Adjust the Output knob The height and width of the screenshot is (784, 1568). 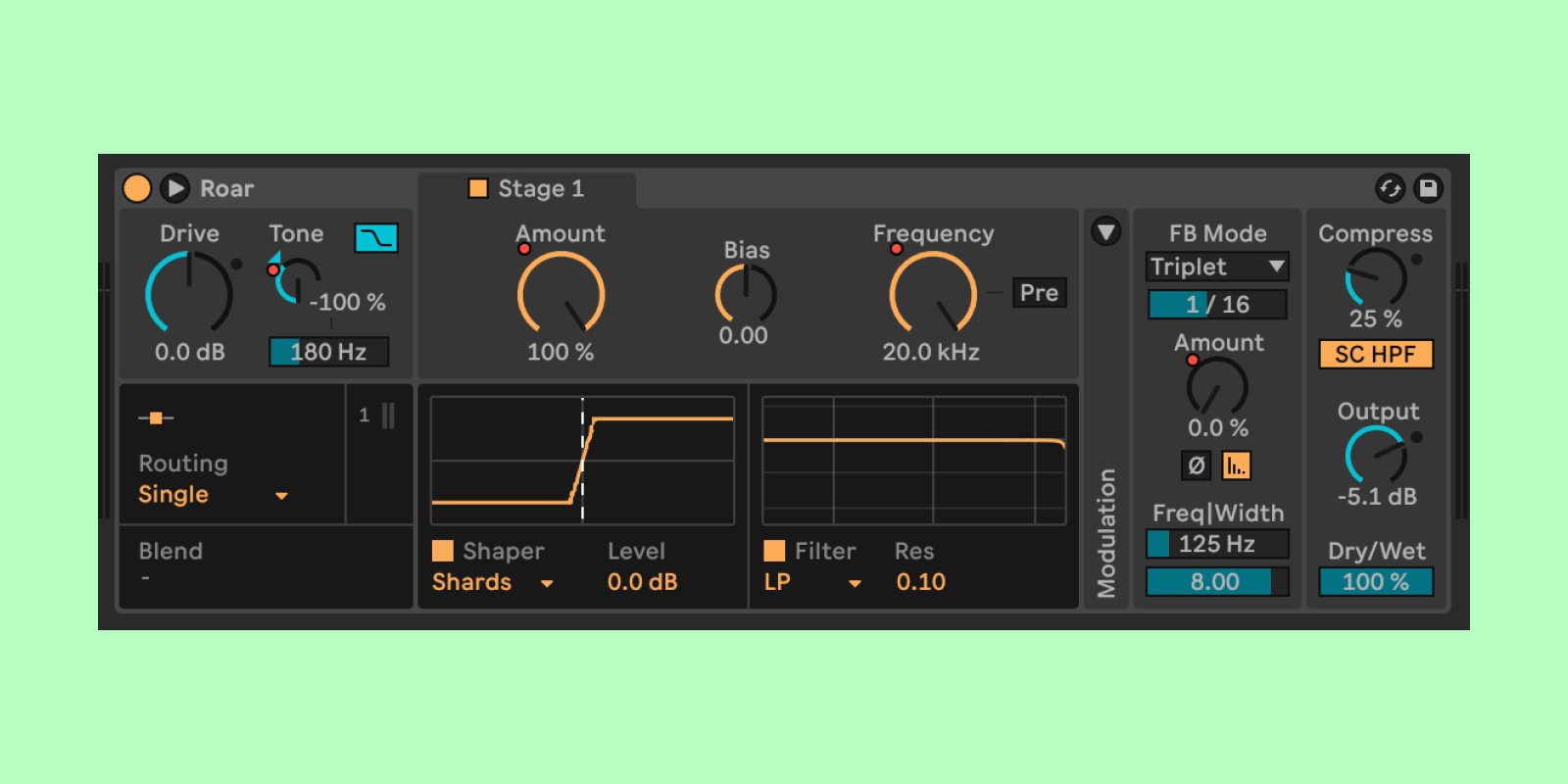[x=1376, y=455]
